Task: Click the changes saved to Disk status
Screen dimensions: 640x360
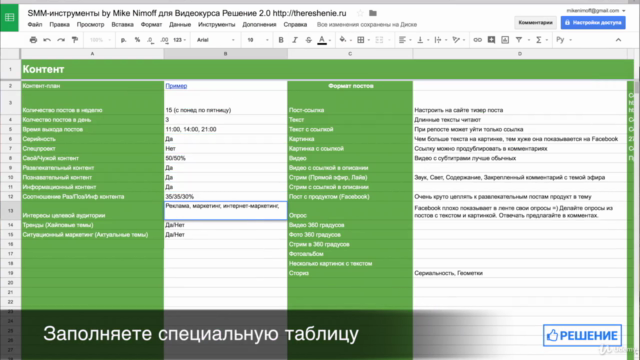Action: pos(367,24)
